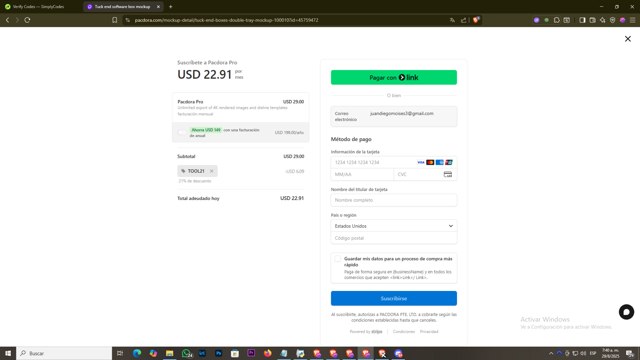Open the Brave Shields lion icon
Viewport: 640px width, 360px height.
point(476,20)
